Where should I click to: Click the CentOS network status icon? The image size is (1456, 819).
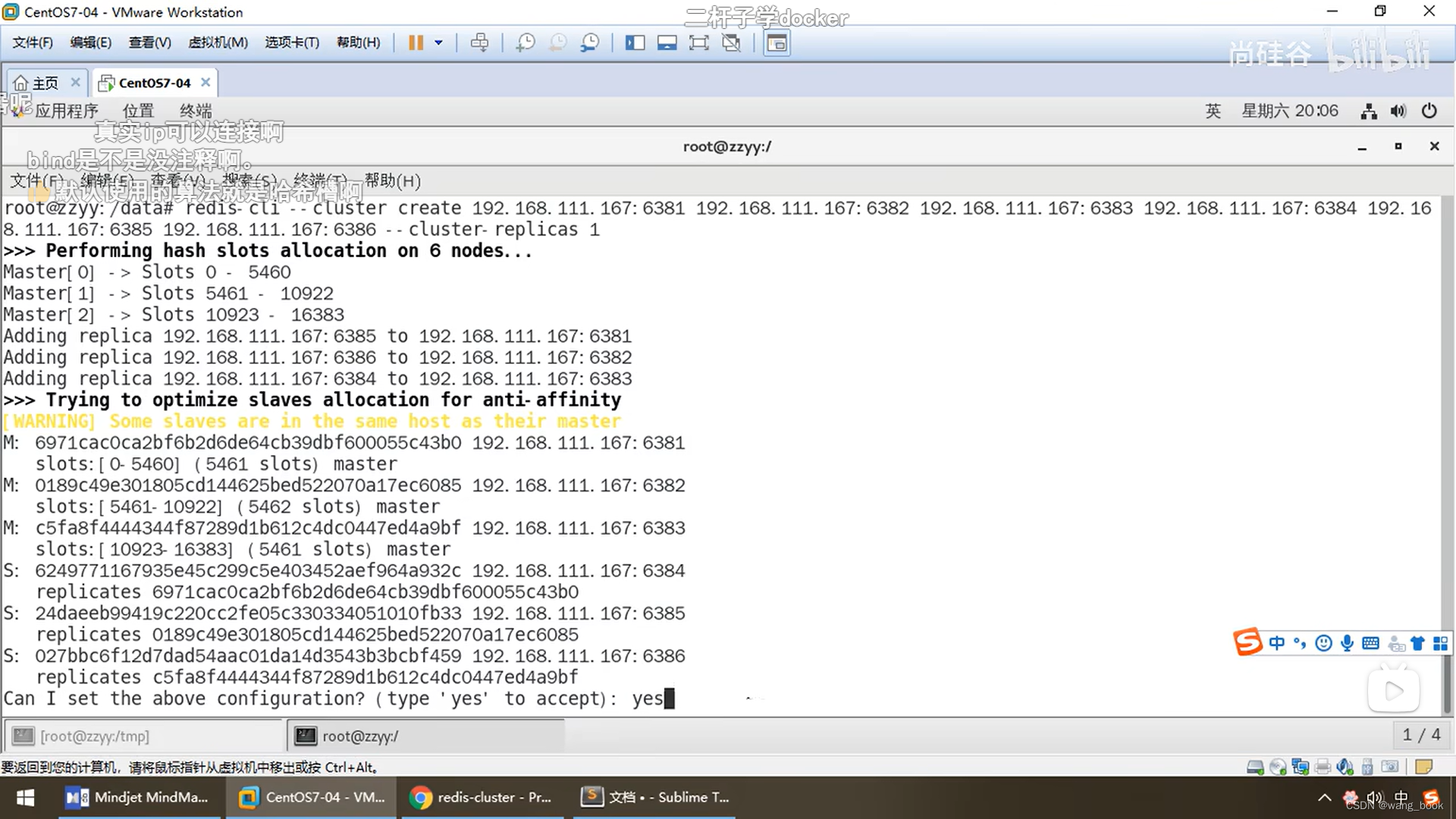coord(1368,111)
